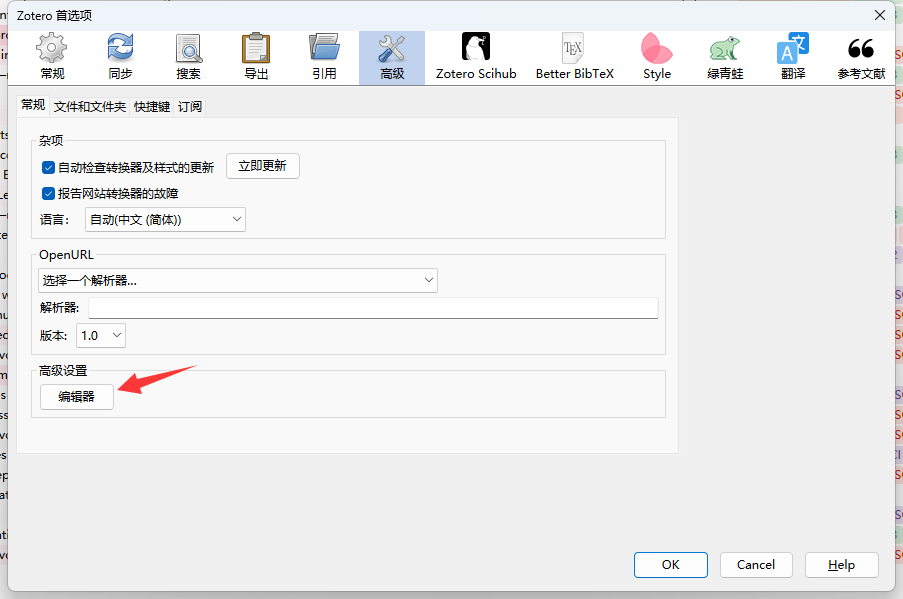Open the 引用 cite preferences pane

pyautogui.click(x=324, y=58)
